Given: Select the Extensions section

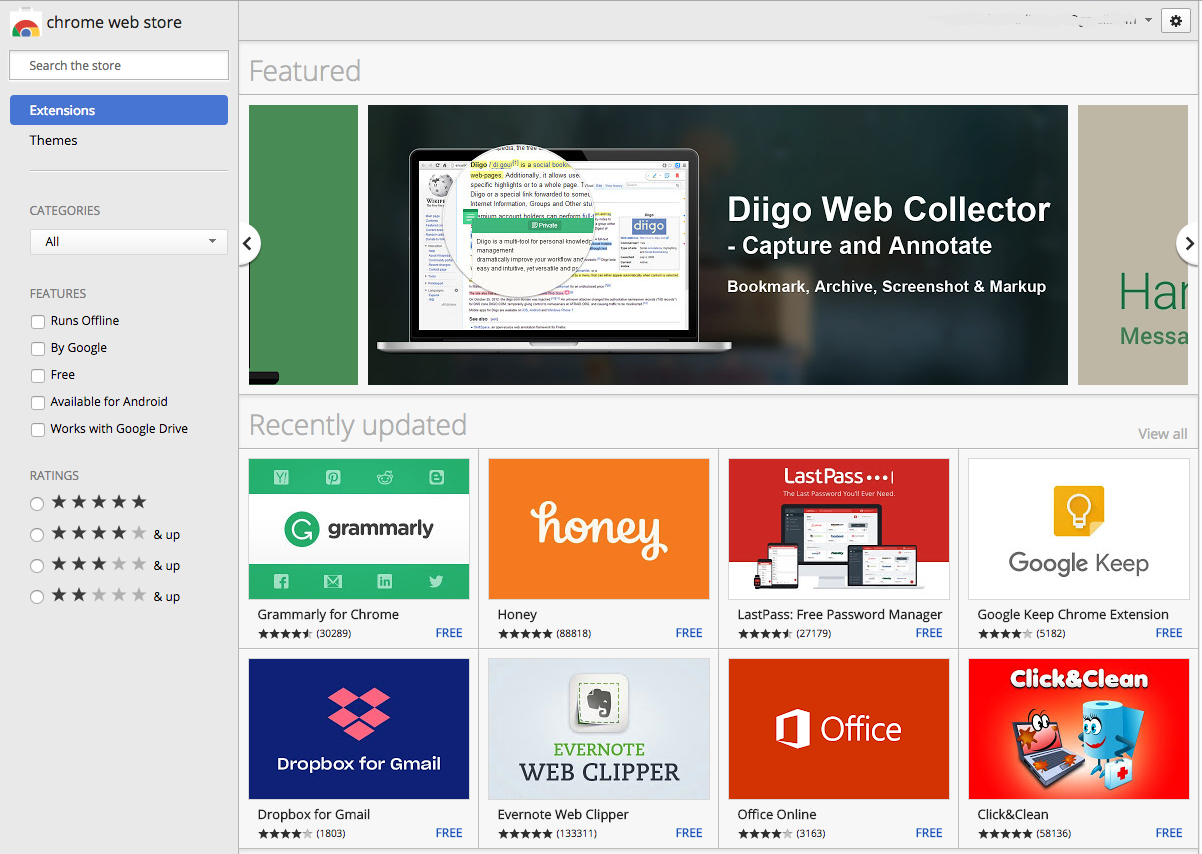Looking at the screenshot, I should pos(119,110).
